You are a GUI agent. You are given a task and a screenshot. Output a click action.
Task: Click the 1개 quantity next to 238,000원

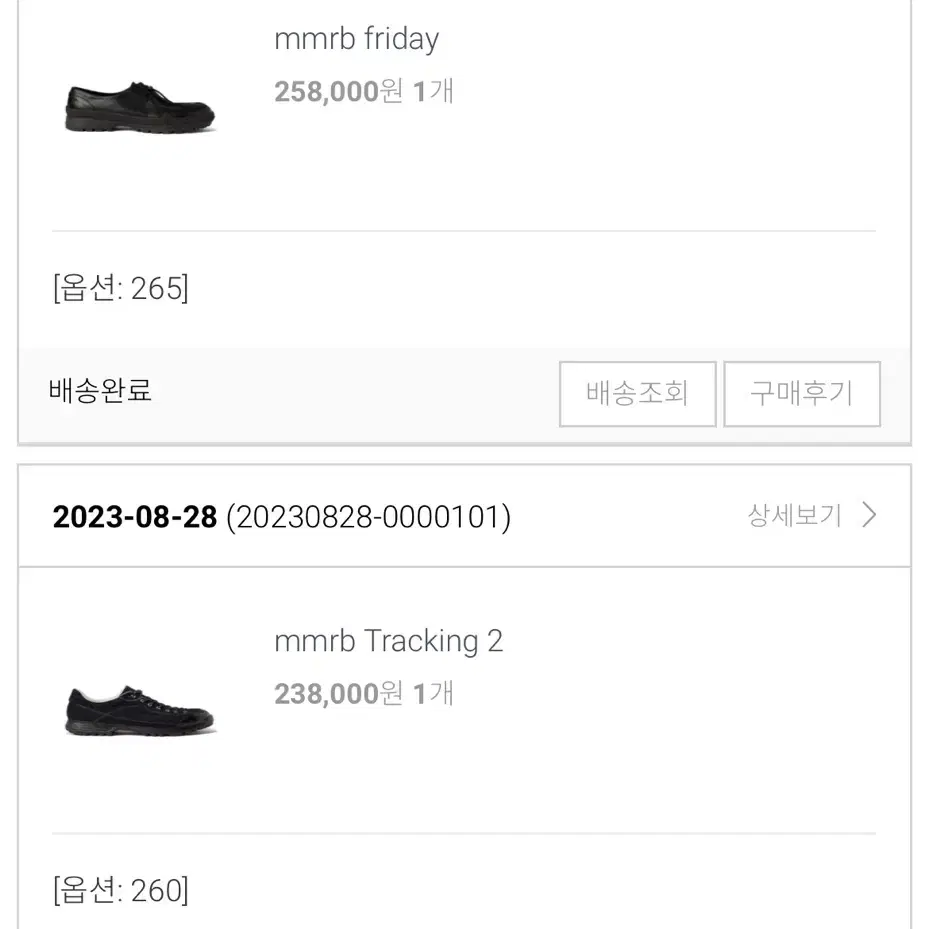(x=433, y=694)
